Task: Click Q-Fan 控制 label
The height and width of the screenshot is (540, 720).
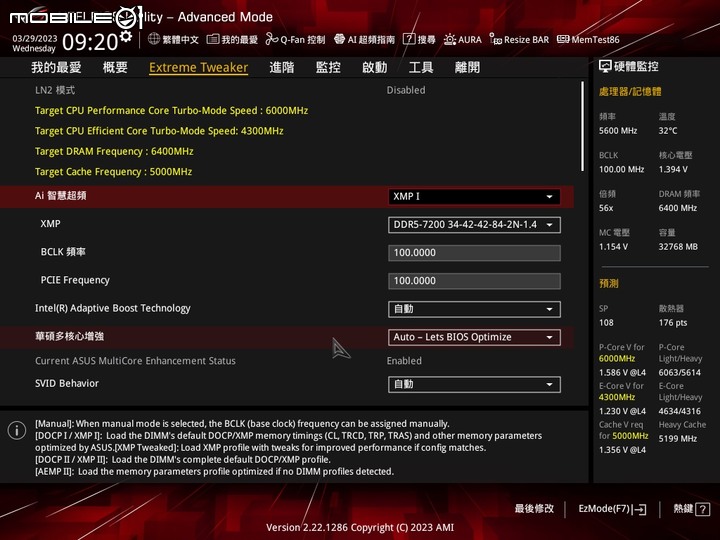Action: 303,39
